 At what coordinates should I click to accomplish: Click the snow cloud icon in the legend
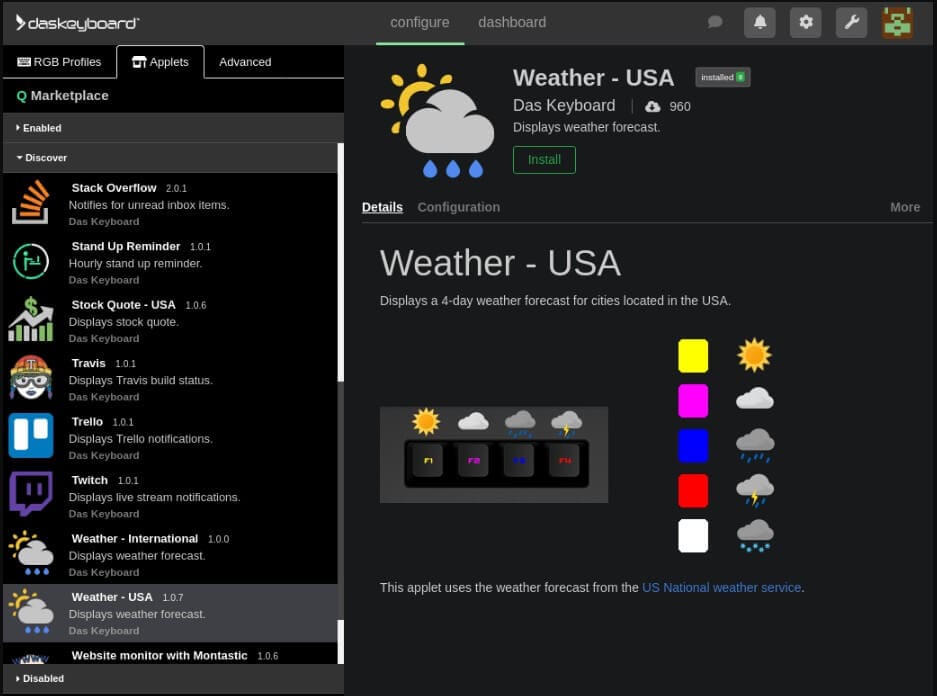click(x=755, y=535)
